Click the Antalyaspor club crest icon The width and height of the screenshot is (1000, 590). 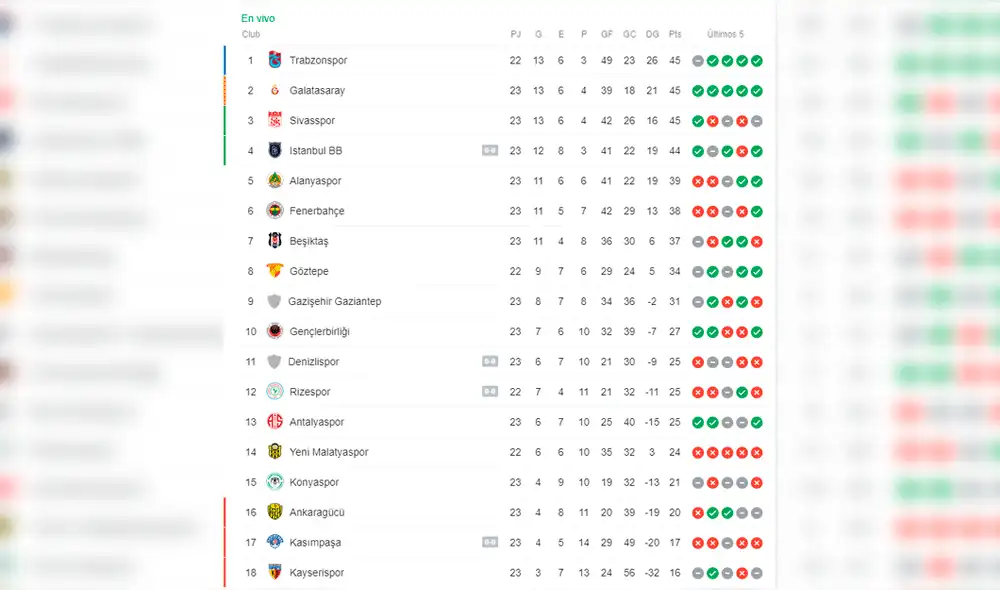coord(275,422)
